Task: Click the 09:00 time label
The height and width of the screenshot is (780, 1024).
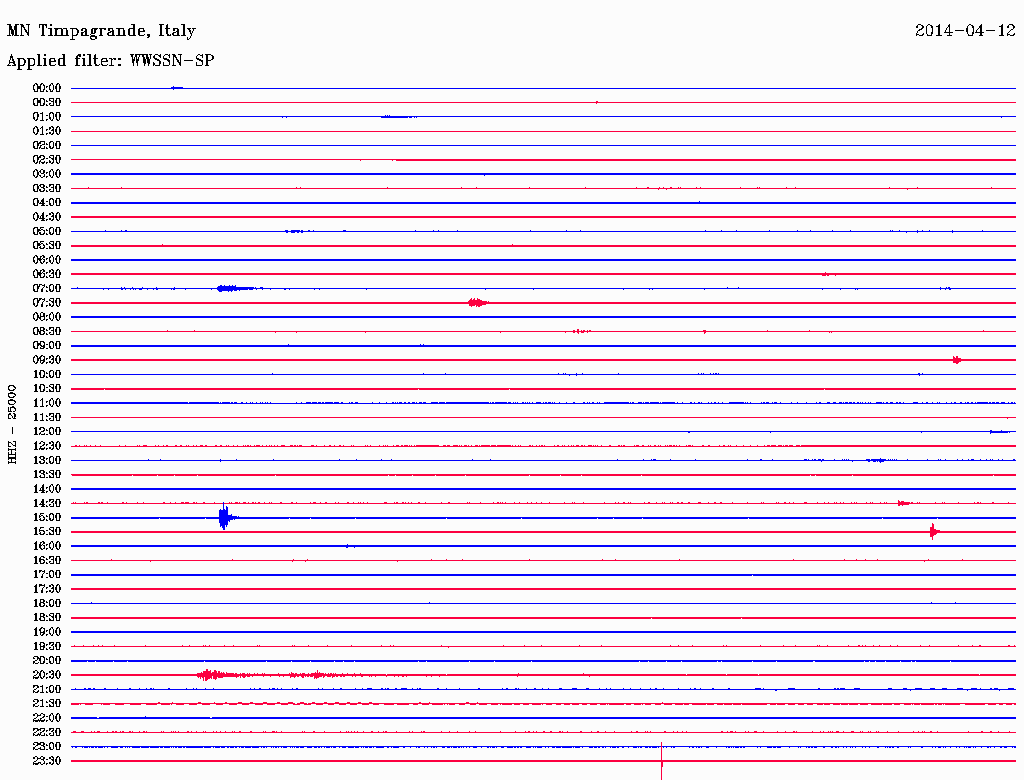Action: (x=47, y=346)
